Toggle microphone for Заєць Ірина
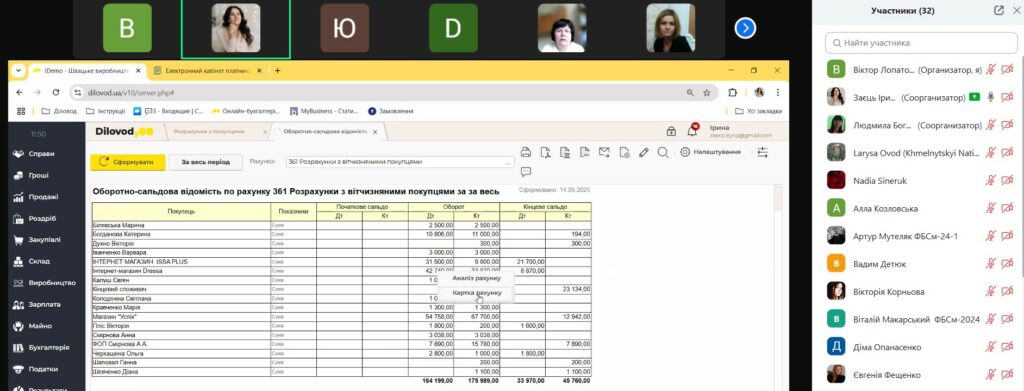Screen dimensions: 1024x391 [x=991, y=97]
